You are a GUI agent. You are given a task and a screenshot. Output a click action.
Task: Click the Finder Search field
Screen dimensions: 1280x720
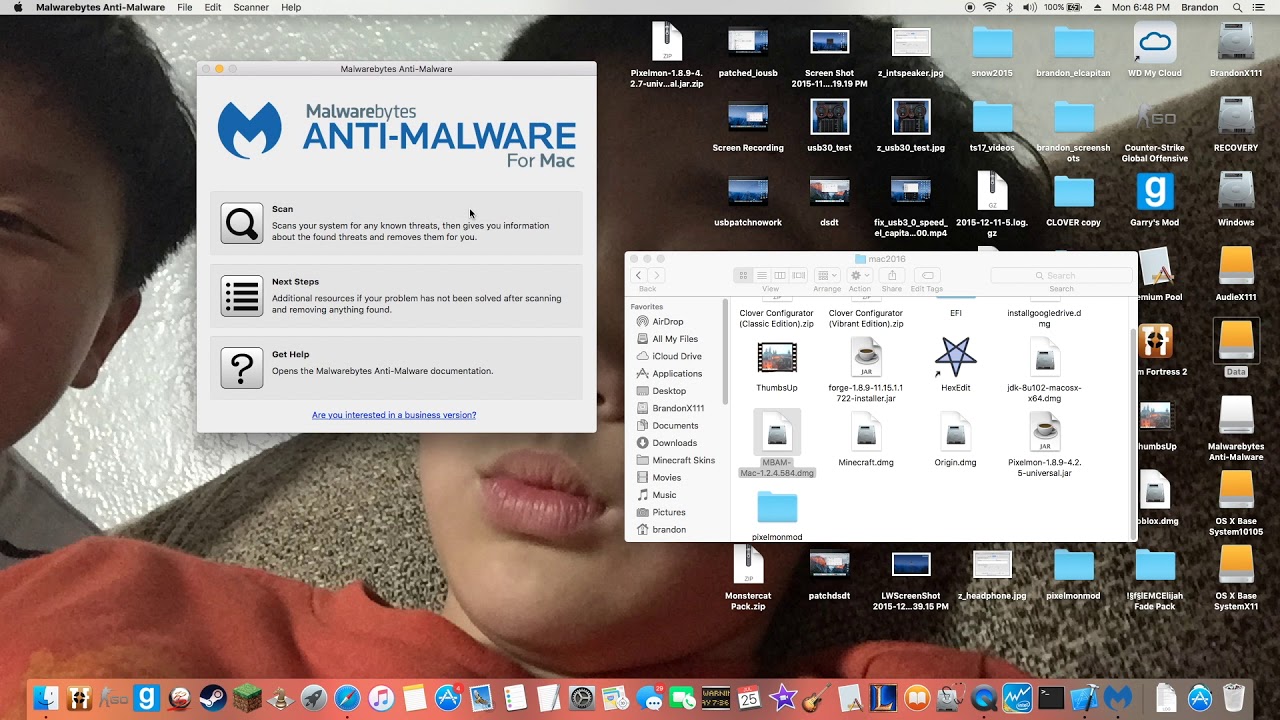click(1061, 275)
